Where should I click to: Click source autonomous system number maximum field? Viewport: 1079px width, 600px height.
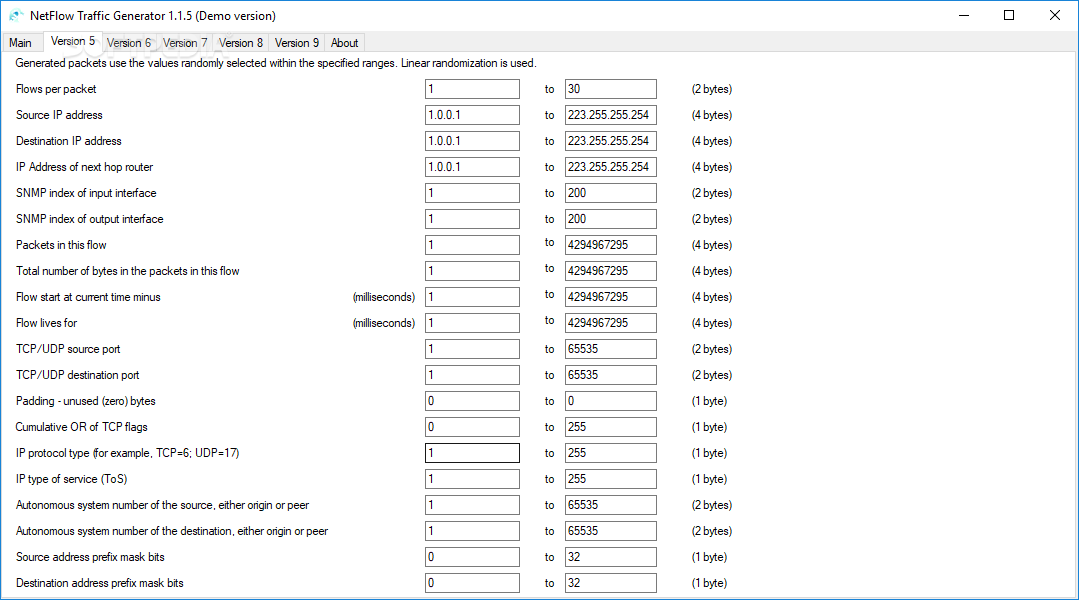[x=610, y=505]
